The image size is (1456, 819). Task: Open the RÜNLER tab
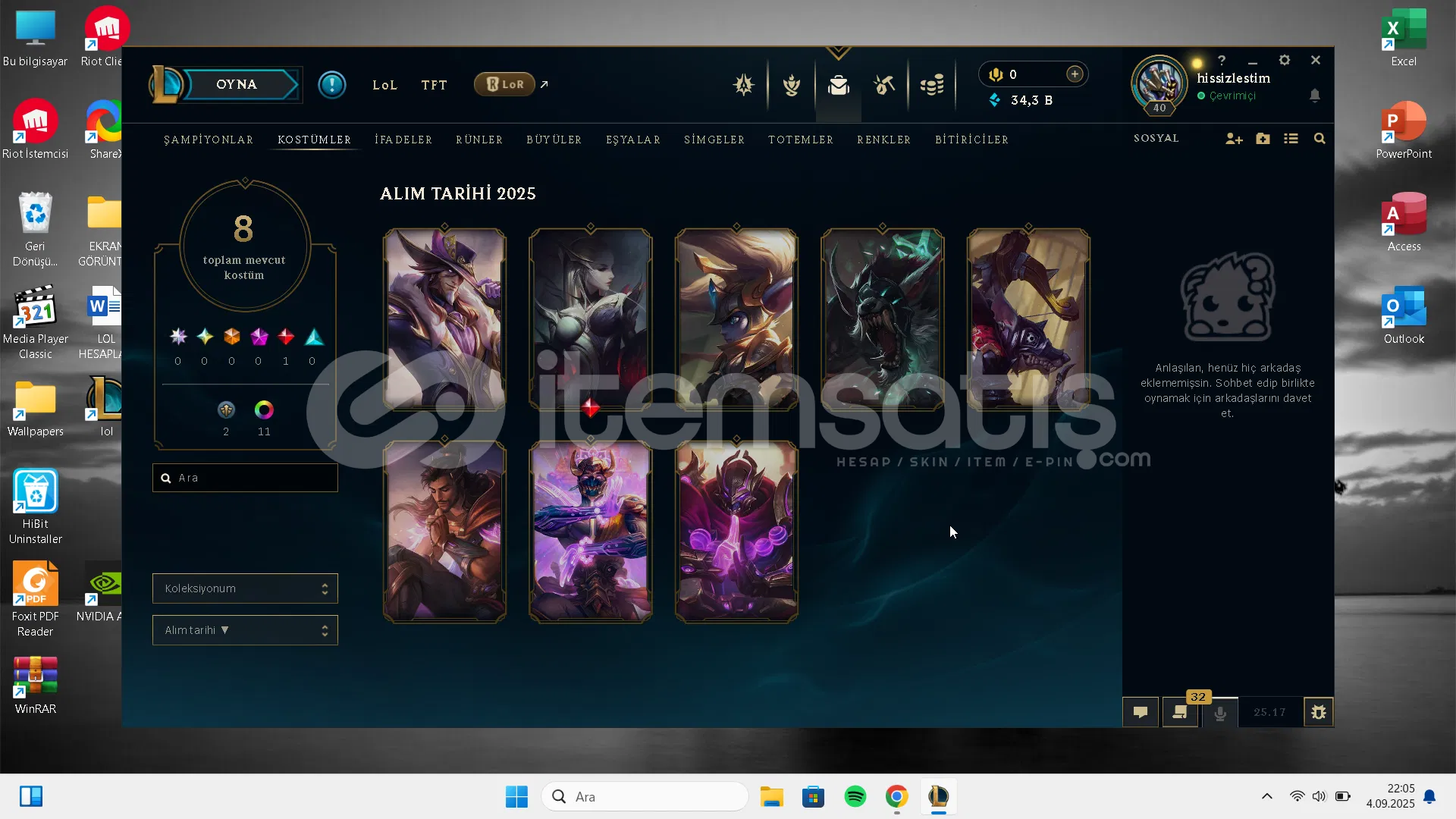(479, 140)
